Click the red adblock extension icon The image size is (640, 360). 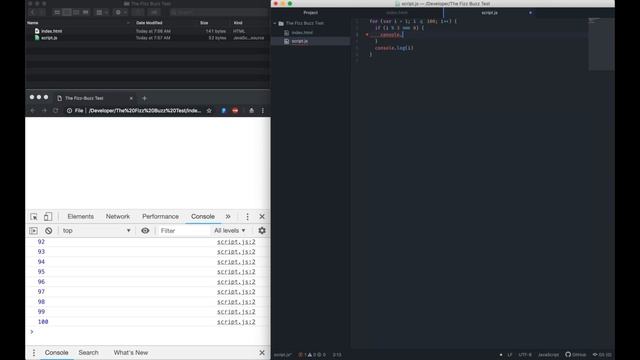click(x=235, y=111)
